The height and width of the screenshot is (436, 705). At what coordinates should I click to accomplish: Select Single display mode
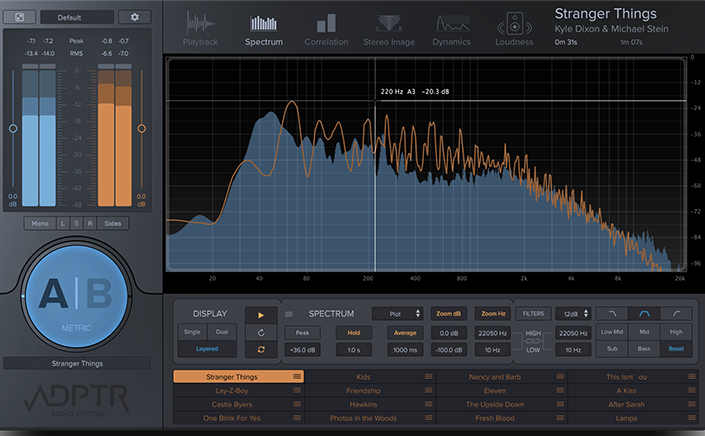tap(192, 332)
